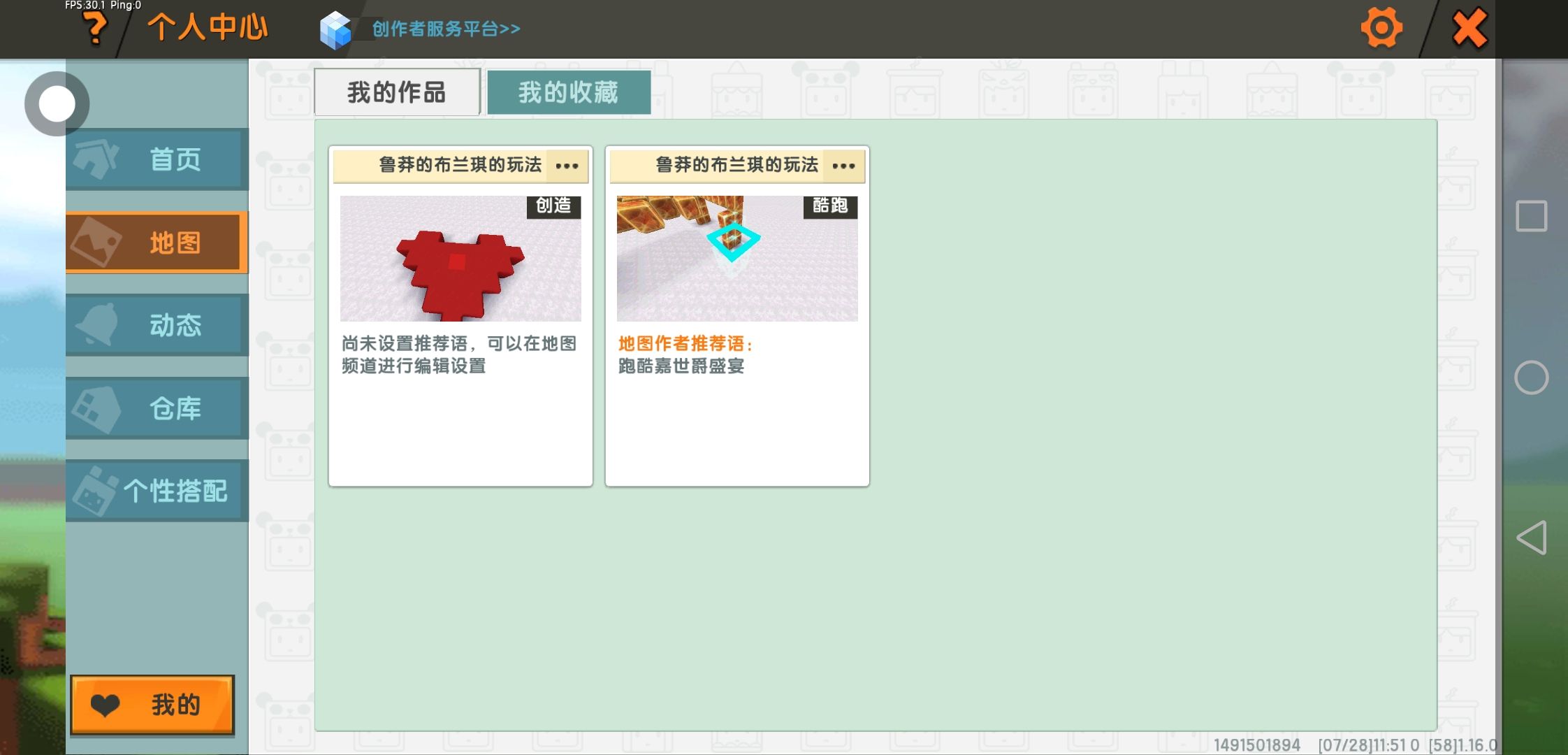Open the 创作者服务平台 link
The width and height of the screenshot is (1568, 755).
coord(446,29)
